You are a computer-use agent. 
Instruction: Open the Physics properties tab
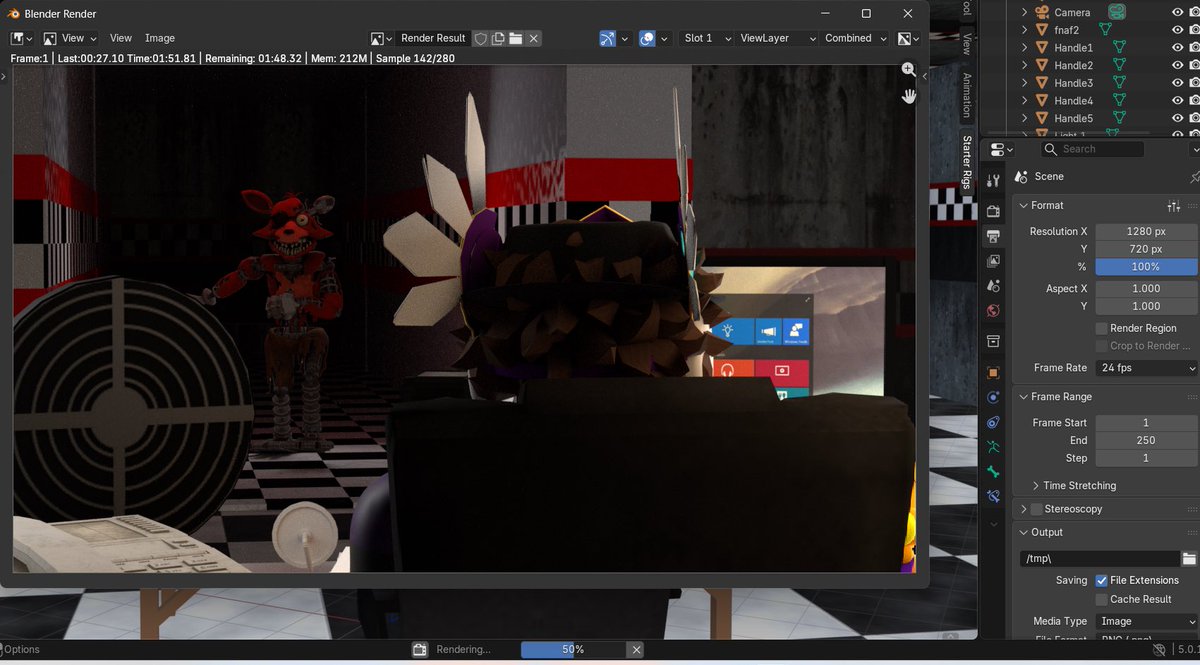click(x=993, y=397)
